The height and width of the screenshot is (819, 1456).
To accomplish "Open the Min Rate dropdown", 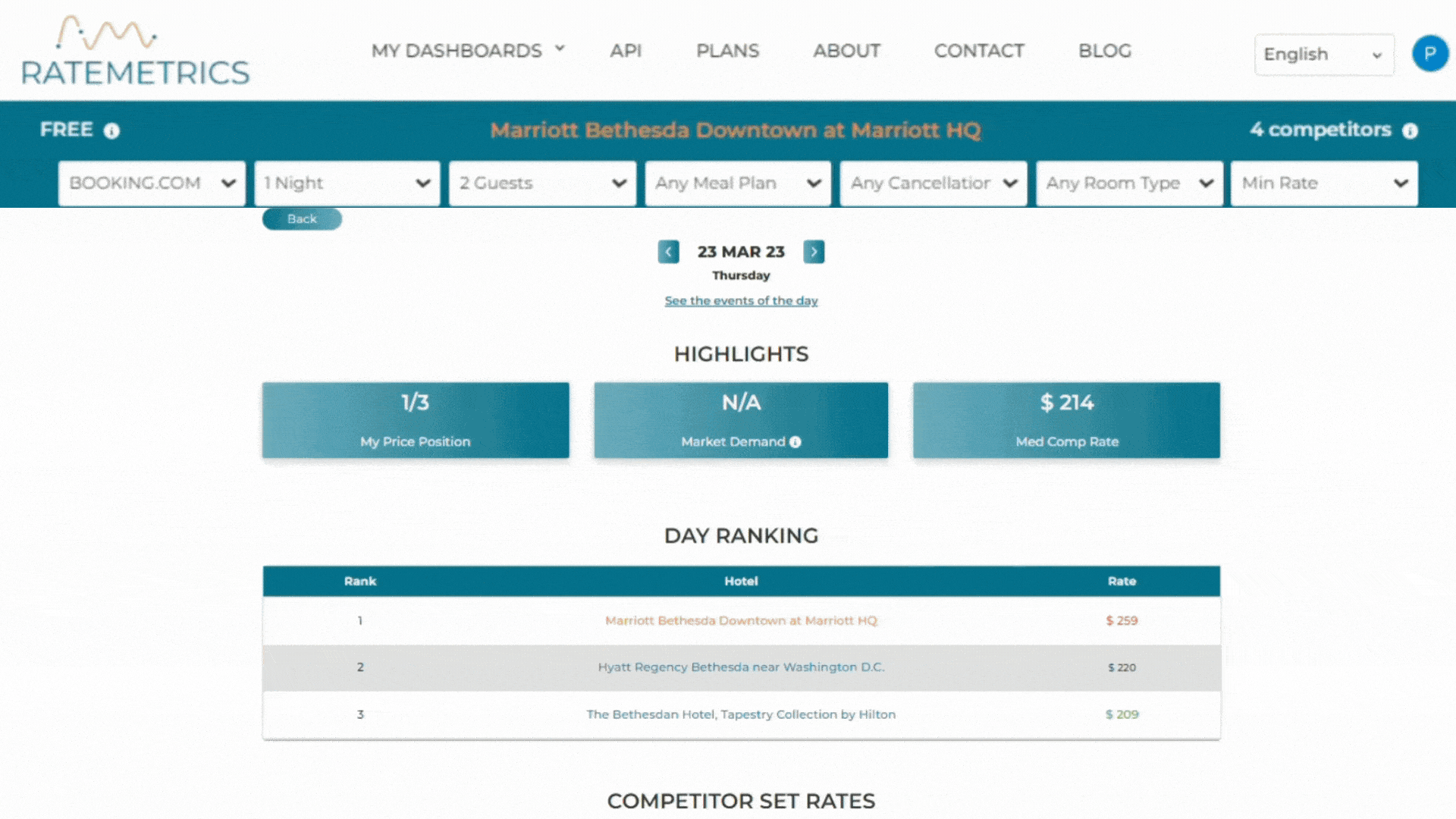I will tap(1324, 184).
